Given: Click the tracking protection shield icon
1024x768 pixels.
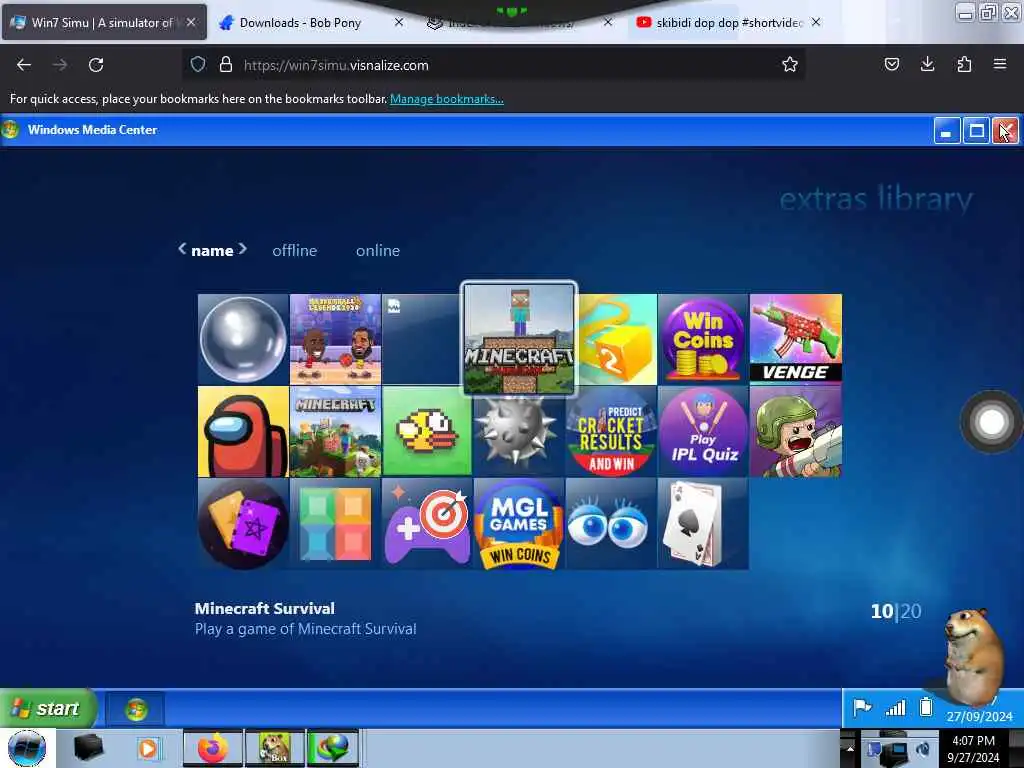Looking at the screenshot, I should click(198, 64).
